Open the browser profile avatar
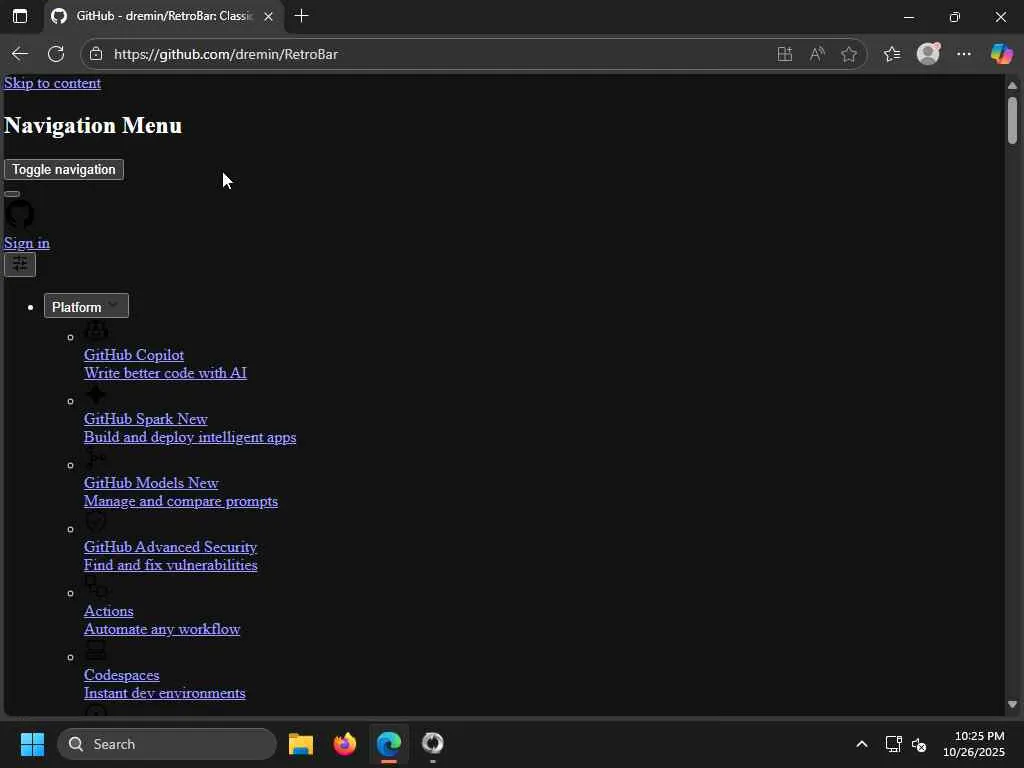The height and width of the screenshot is (768, 1024). 928,54
